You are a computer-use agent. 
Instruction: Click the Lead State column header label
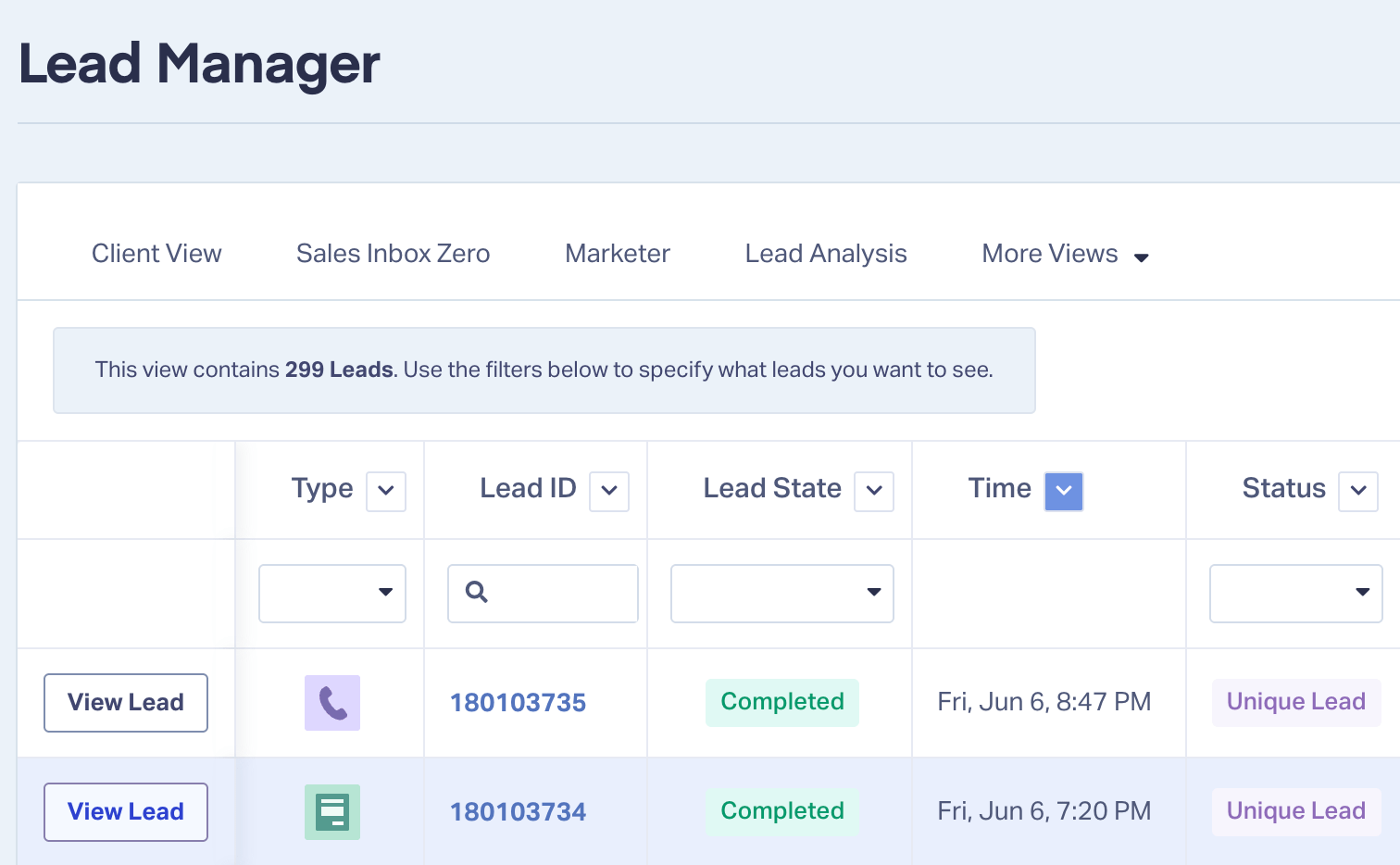[x=772, y=488]
